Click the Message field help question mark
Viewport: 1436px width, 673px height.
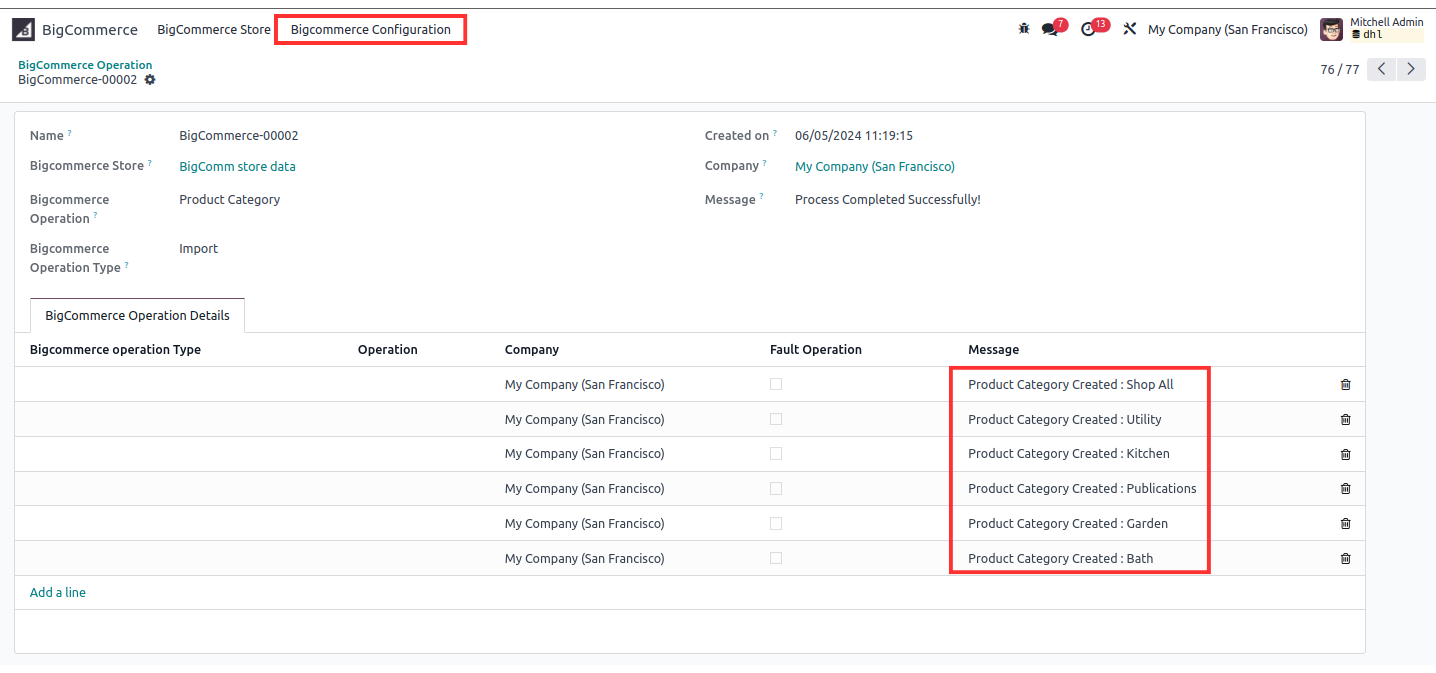tap(761, 197)
